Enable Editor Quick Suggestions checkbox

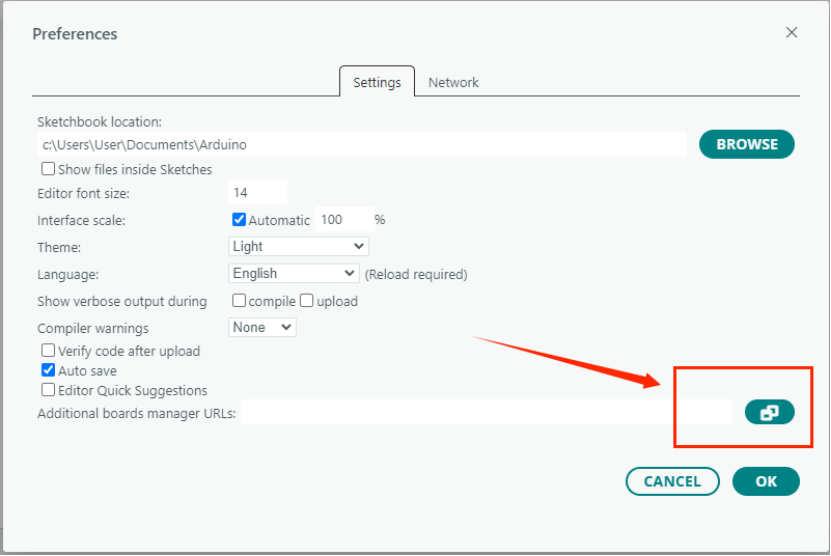[x=48, y=390]
